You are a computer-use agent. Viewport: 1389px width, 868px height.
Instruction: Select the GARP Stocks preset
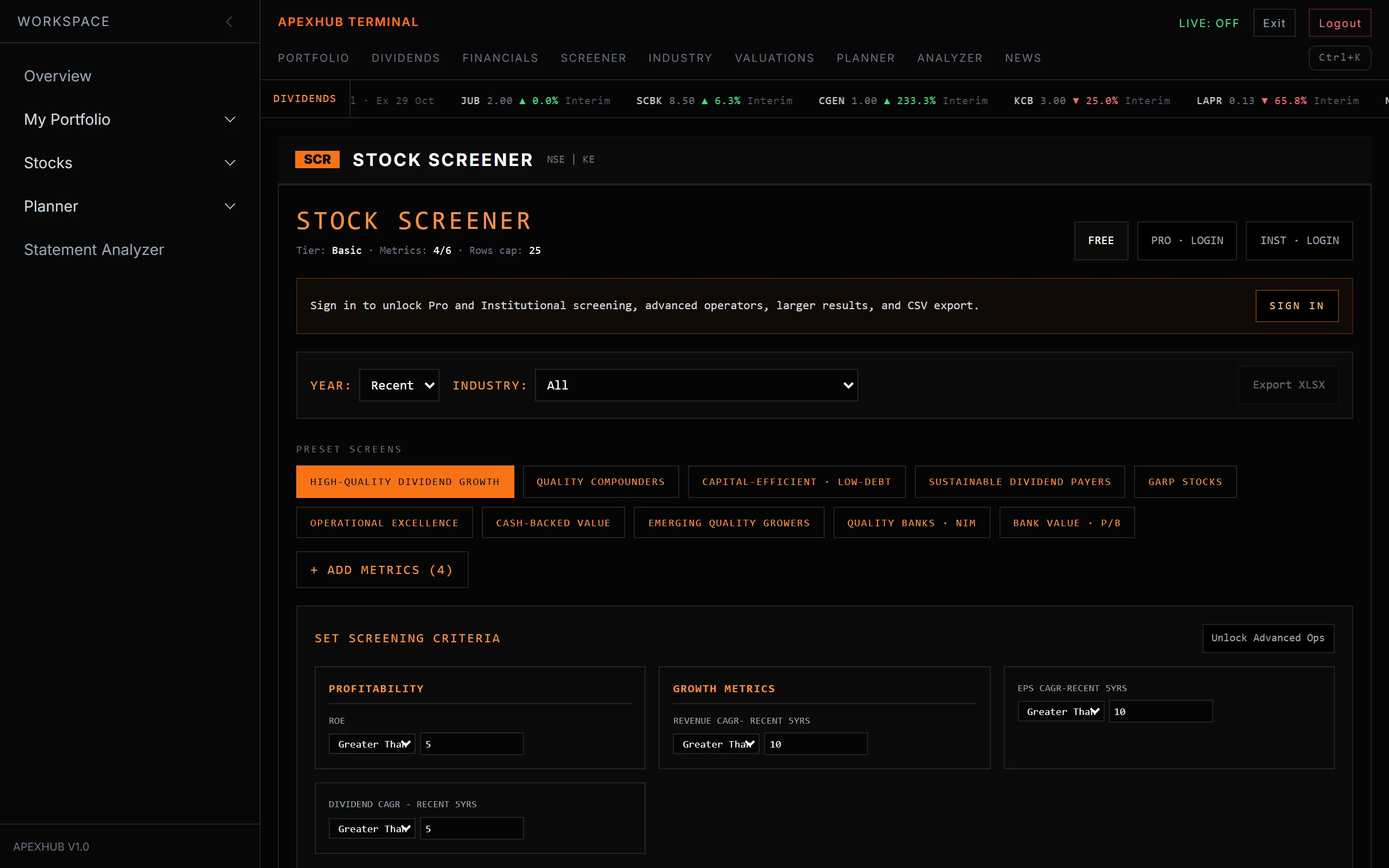click(1184, 482)
